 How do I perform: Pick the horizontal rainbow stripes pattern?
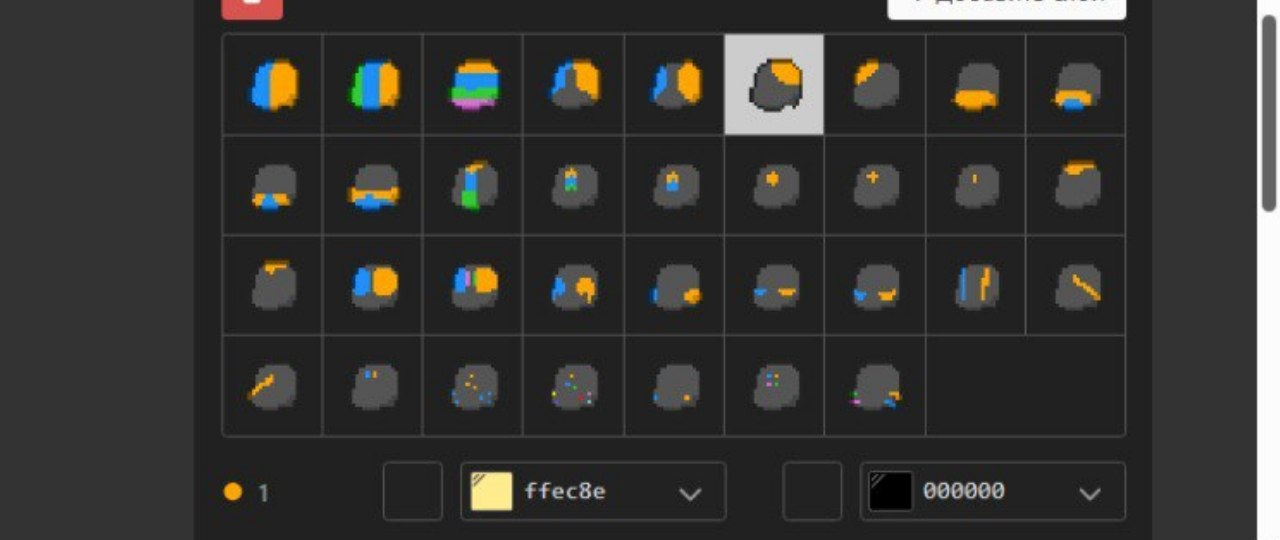473,84
